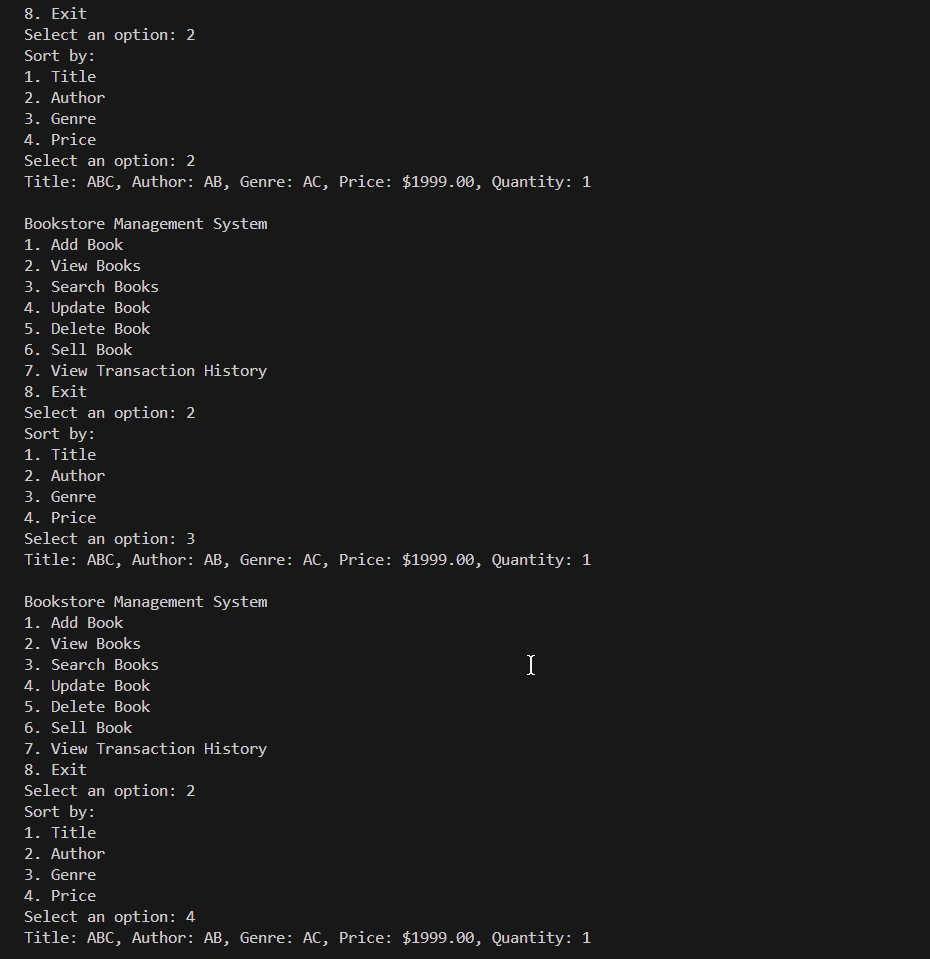Click '$1999.00' in the final output line
The height and width of the screenshot is (959, 930).
click(438, 938)
